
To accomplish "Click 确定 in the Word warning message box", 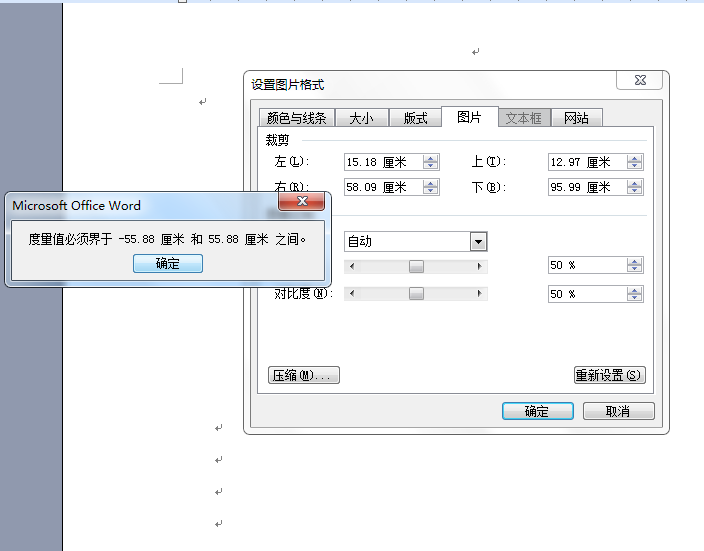I will (x=167, y=263).
